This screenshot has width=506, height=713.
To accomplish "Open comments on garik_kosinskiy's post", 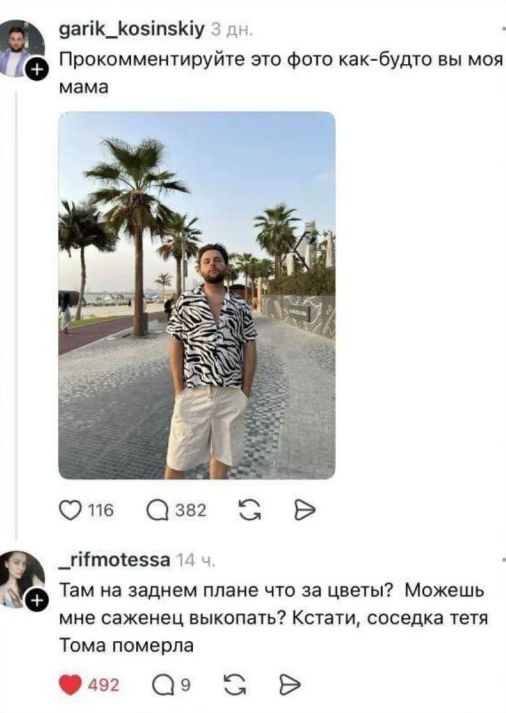I will coord(158,511).
